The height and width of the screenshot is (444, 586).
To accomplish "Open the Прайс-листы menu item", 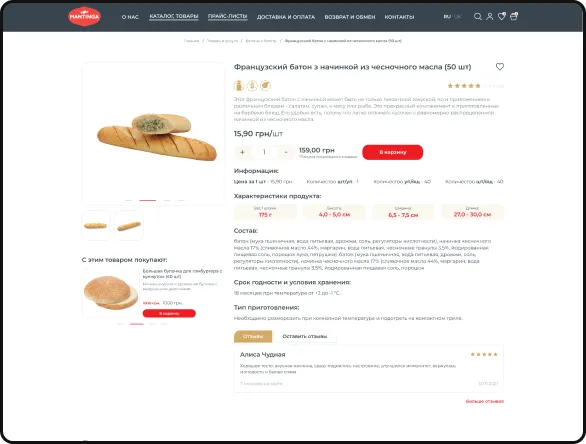I will click(x=228, y=16).
